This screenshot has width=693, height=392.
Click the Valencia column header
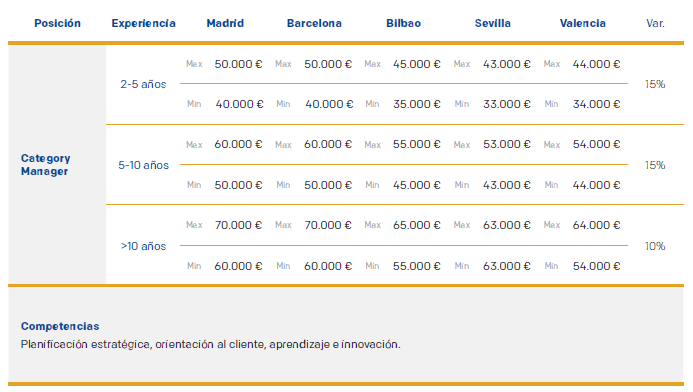(583, 23)
